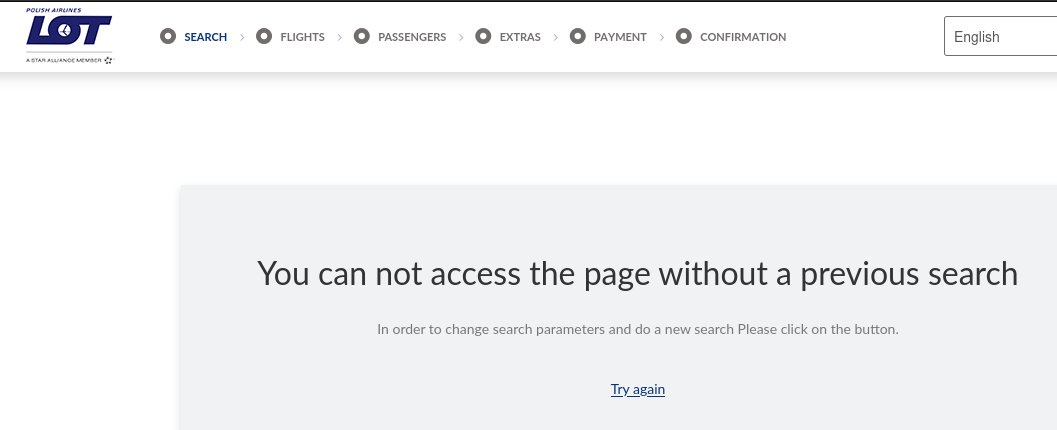The image size is (1057, 430).
Task: Click the circle icon beside FLIGHTS step
Action: tap(264, 37)
